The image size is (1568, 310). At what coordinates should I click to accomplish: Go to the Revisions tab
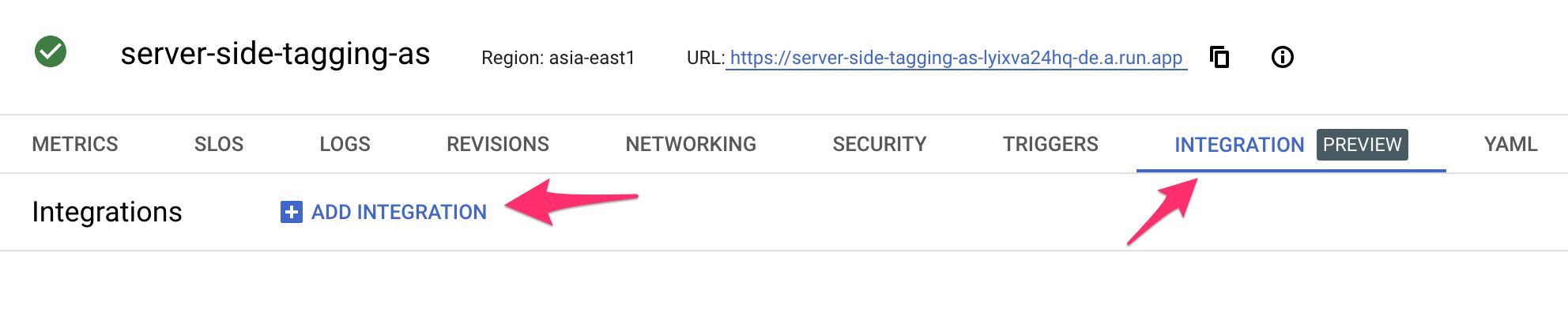point(498,144)
